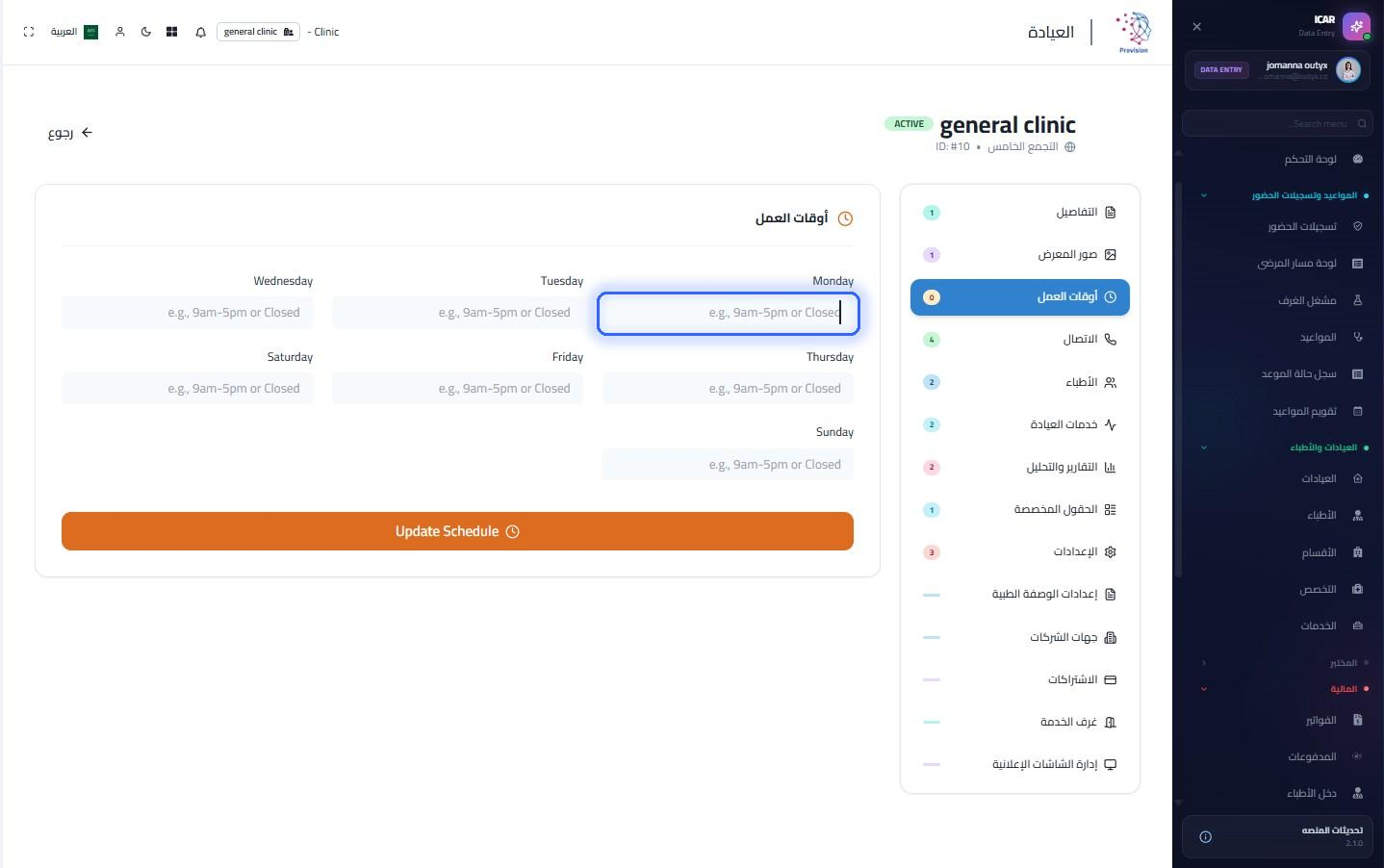Open the apps grid icon
Screen dimensions: 1384x868
pyautogui.click(x=171, y=32)
